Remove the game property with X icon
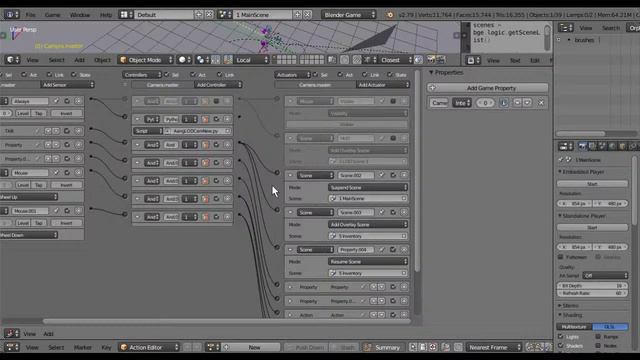 [x=541, y=103]
